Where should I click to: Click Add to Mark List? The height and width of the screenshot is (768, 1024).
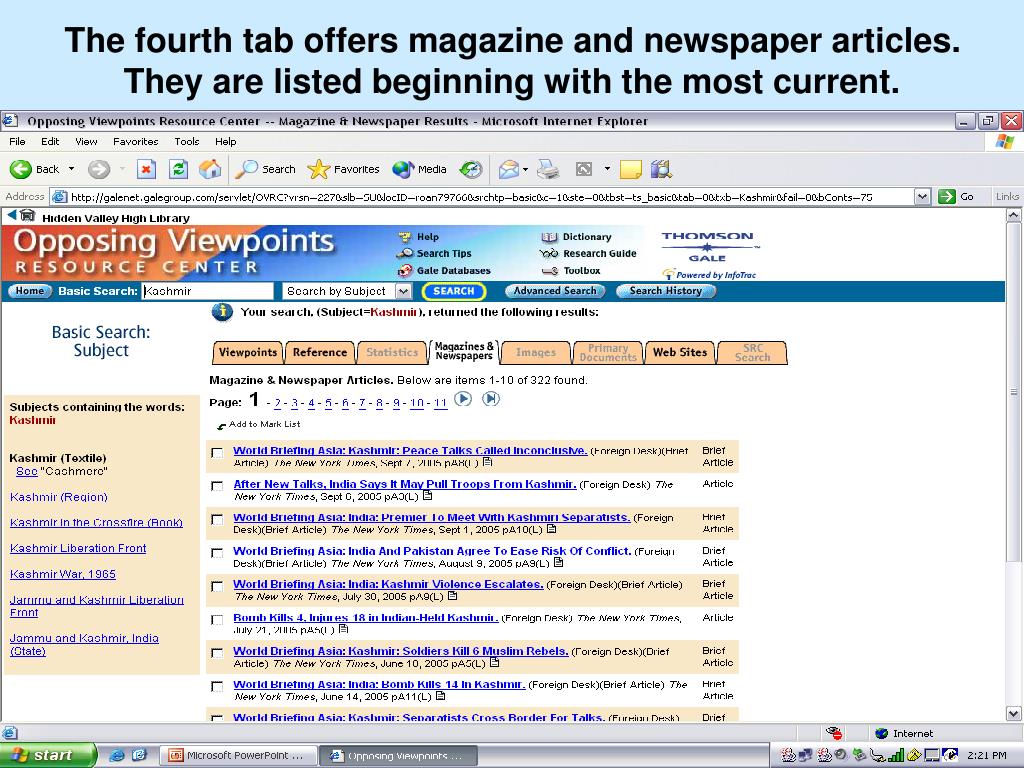click(264, 424)
